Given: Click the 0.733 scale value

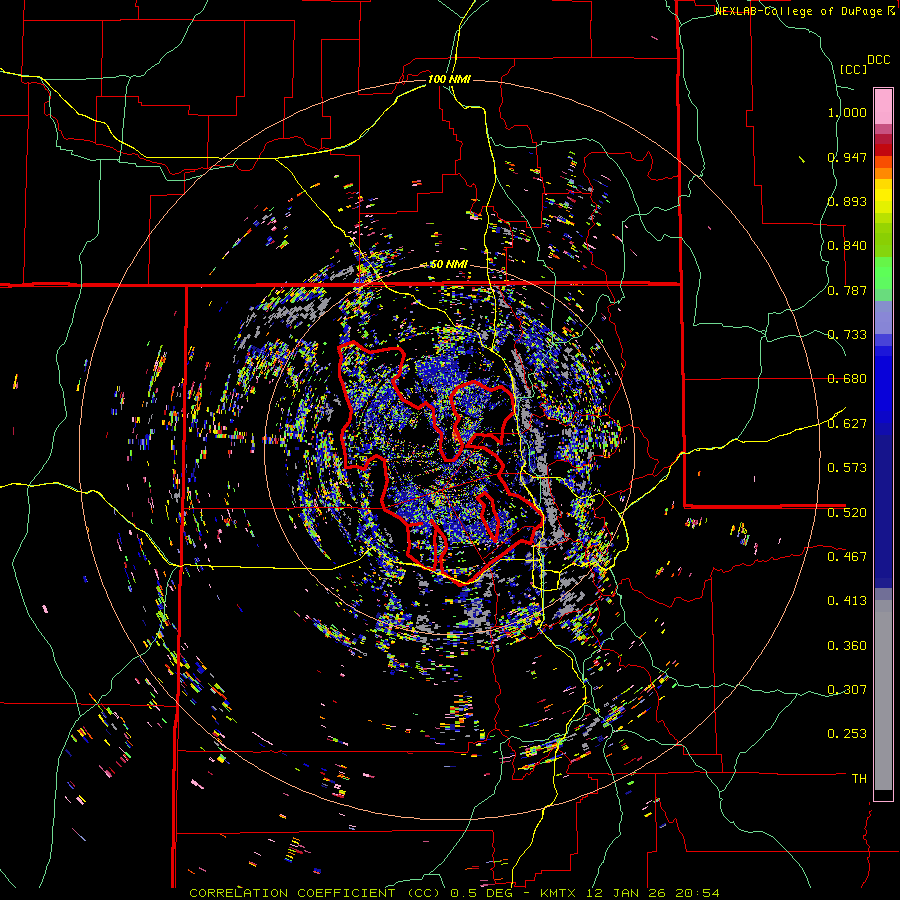Looking at the screenshot, I should click(x=847, y=335).
